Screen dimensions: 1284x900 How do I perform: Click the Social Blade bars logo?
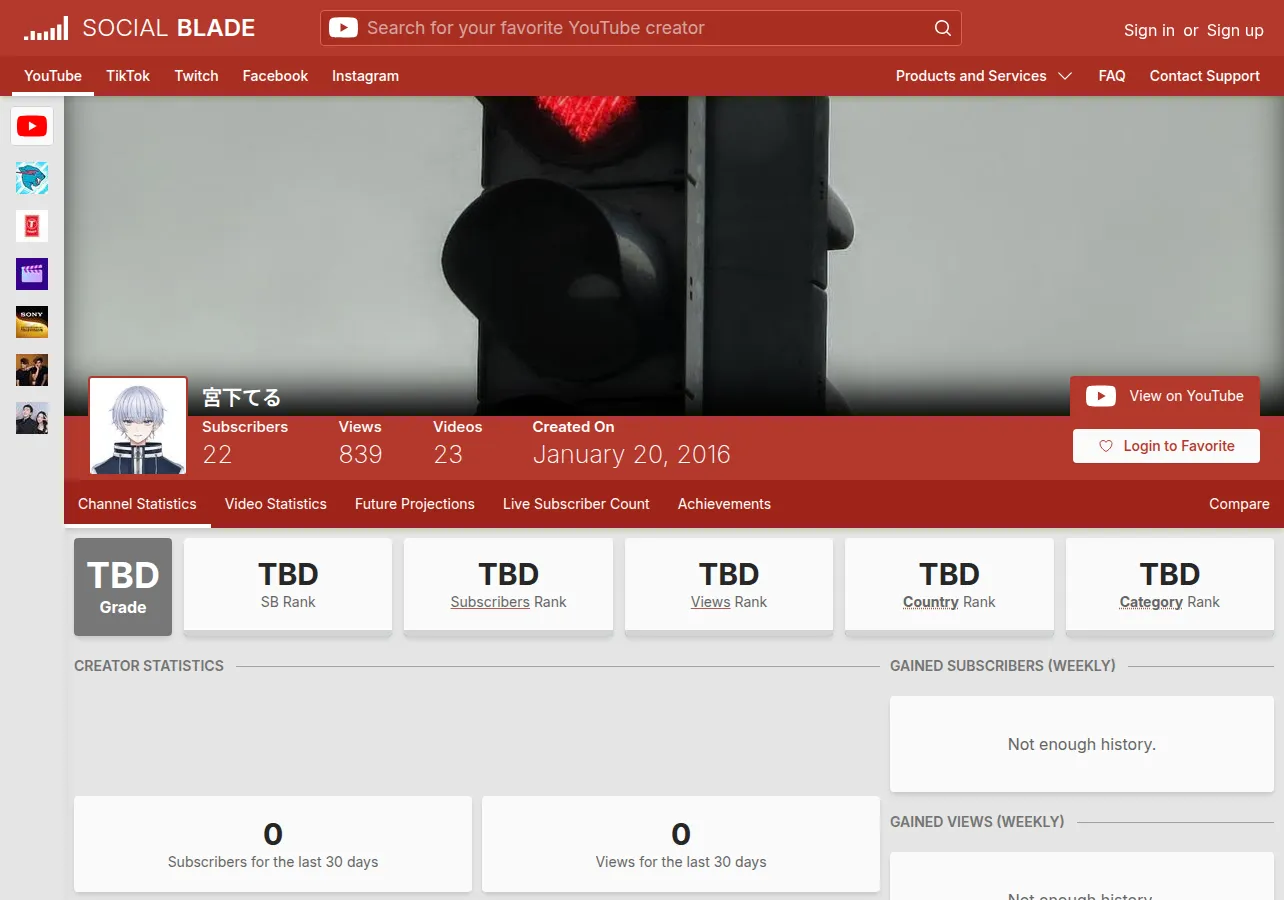click(x=47, y=28)
